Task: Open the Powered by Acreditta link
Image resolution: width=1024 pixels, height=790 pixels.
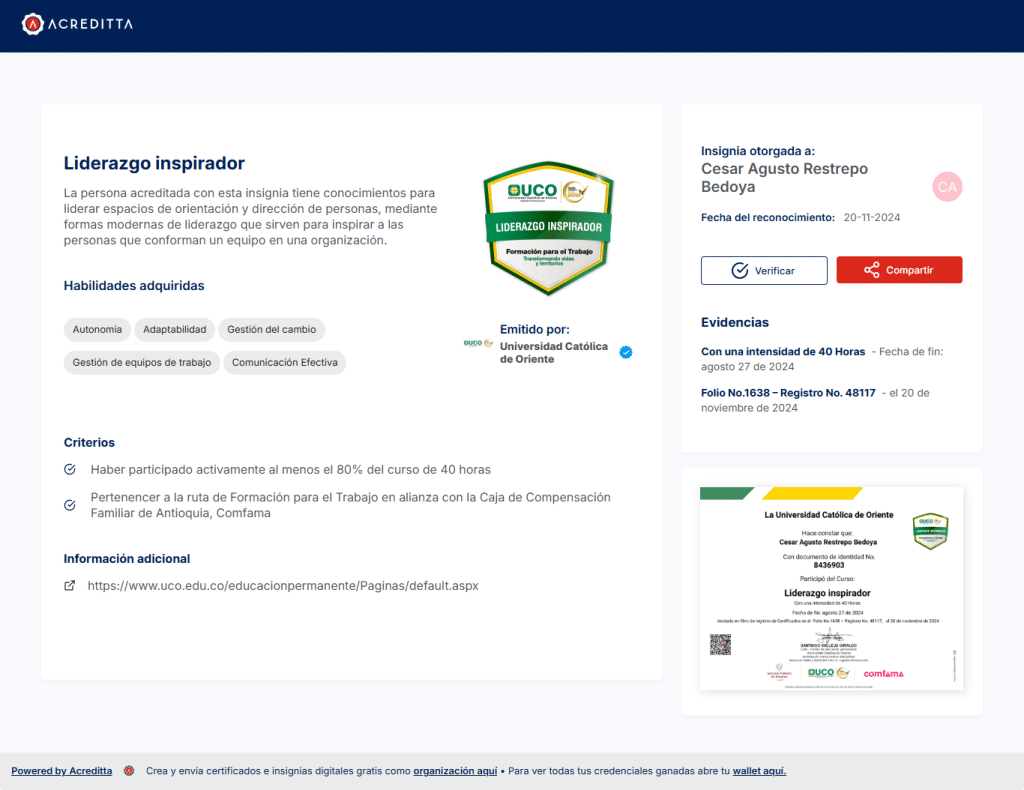Action: click(x=61, y=771)
